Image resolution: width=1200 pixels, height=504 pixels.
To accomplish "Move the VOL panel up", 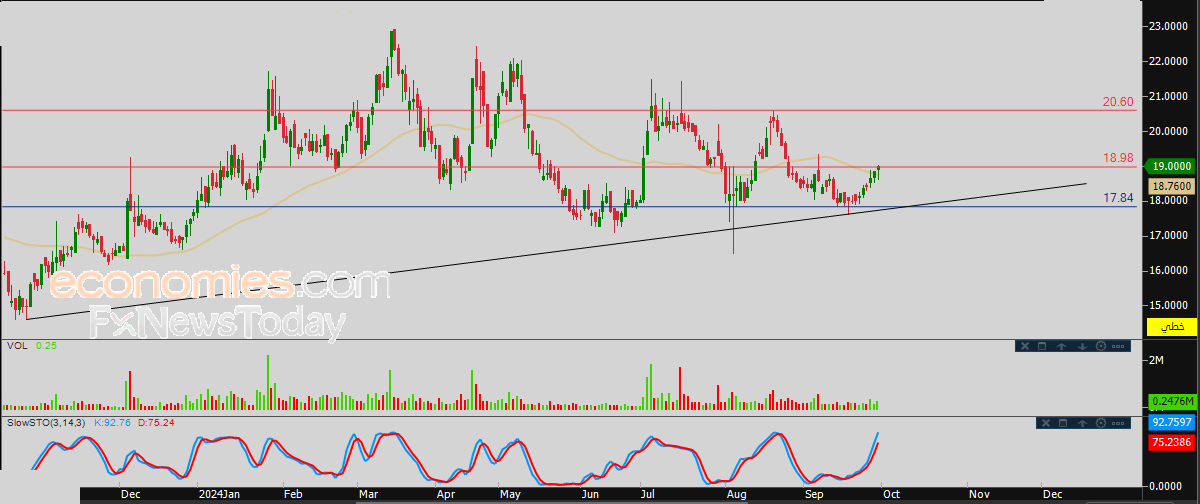I will (x=1061, y=346).
